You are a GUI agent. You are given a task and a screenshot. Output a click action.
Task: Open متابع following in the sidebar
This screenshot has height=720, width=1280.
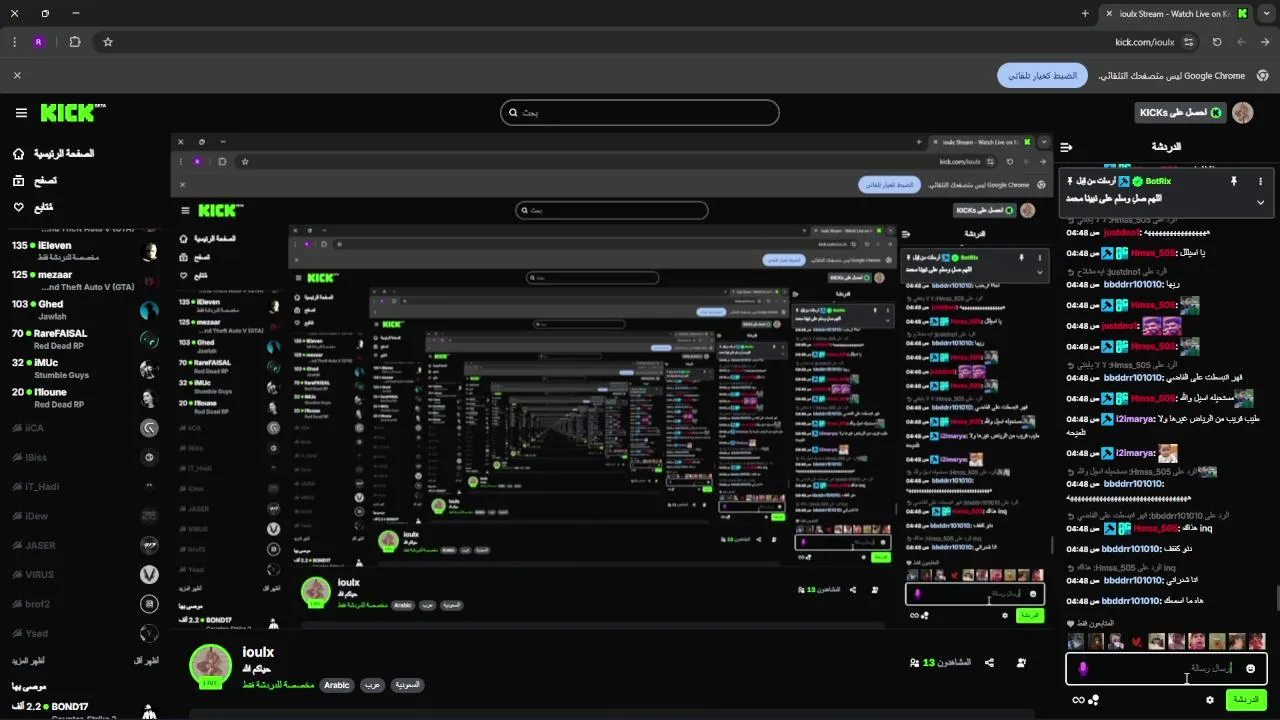[x=33, y=207]
